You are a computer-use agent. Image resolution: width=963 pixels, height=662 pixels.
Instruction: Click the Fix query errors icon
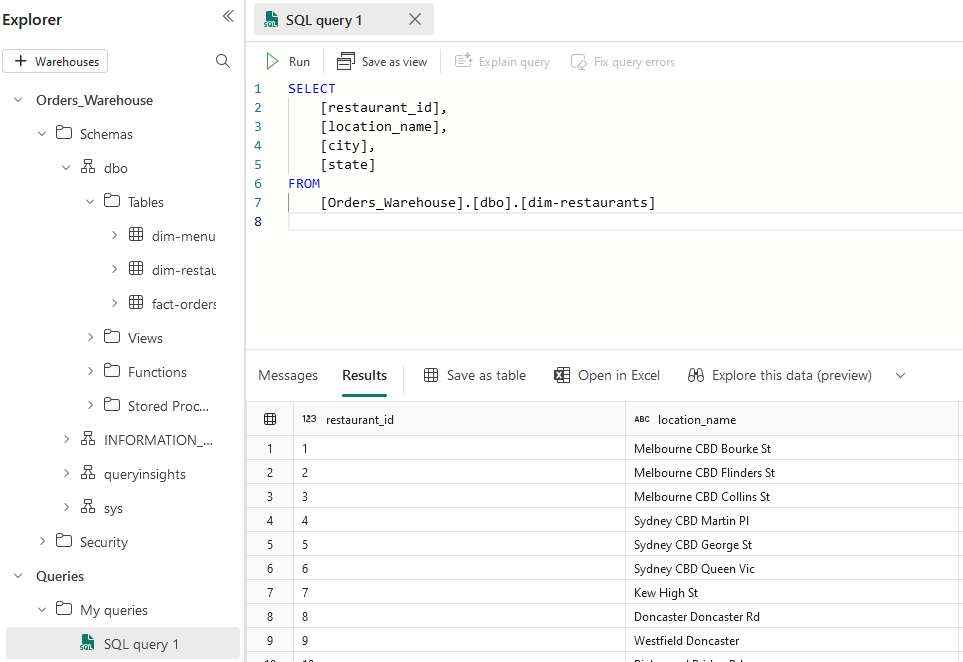[578, 62]
